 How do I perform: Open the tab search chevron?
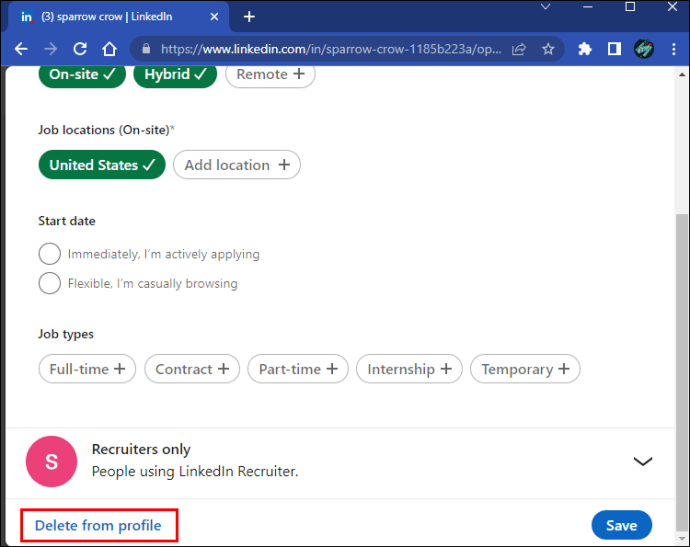546,7
